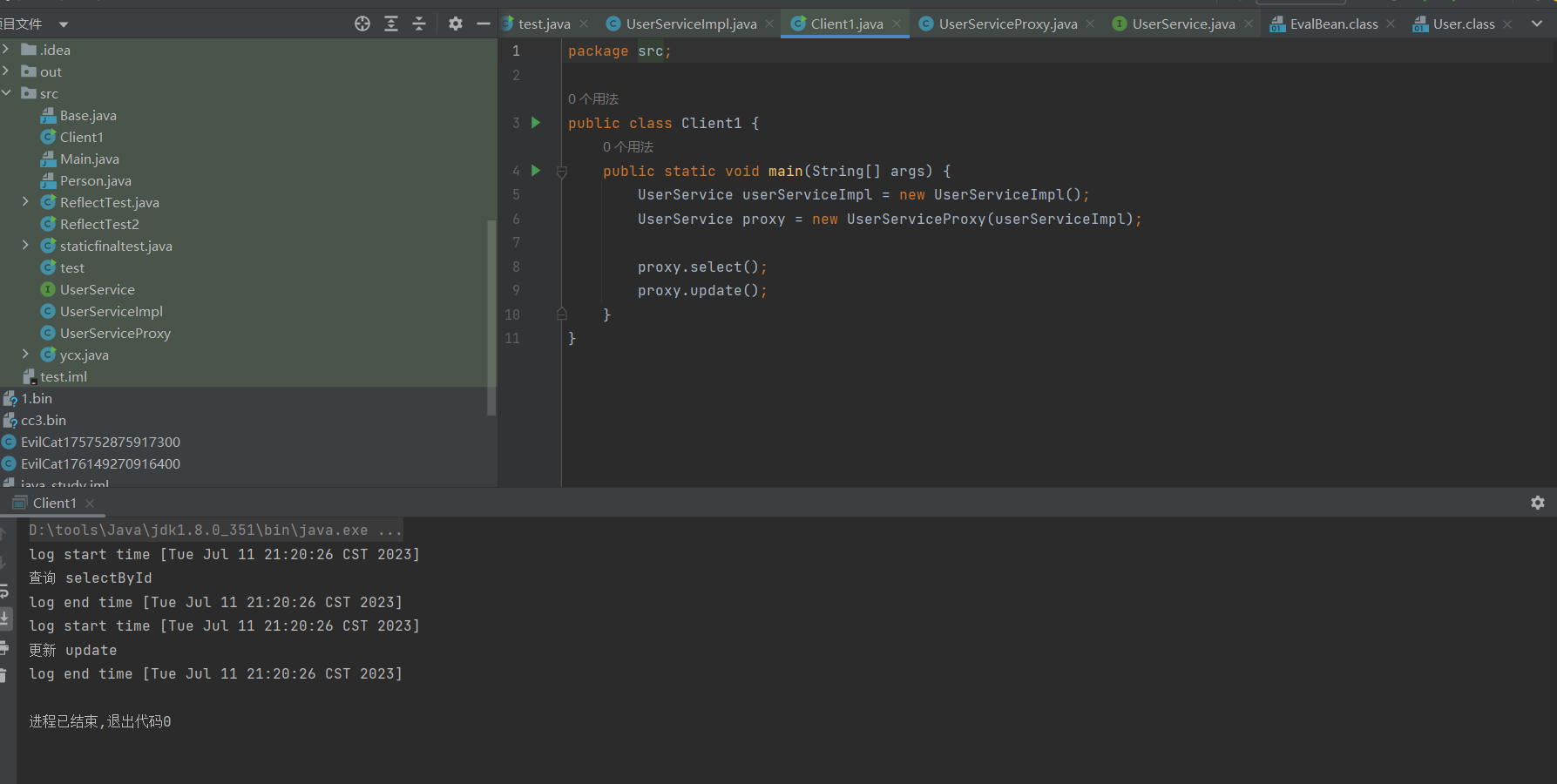Close the Client1 run tab

[90, 503]
